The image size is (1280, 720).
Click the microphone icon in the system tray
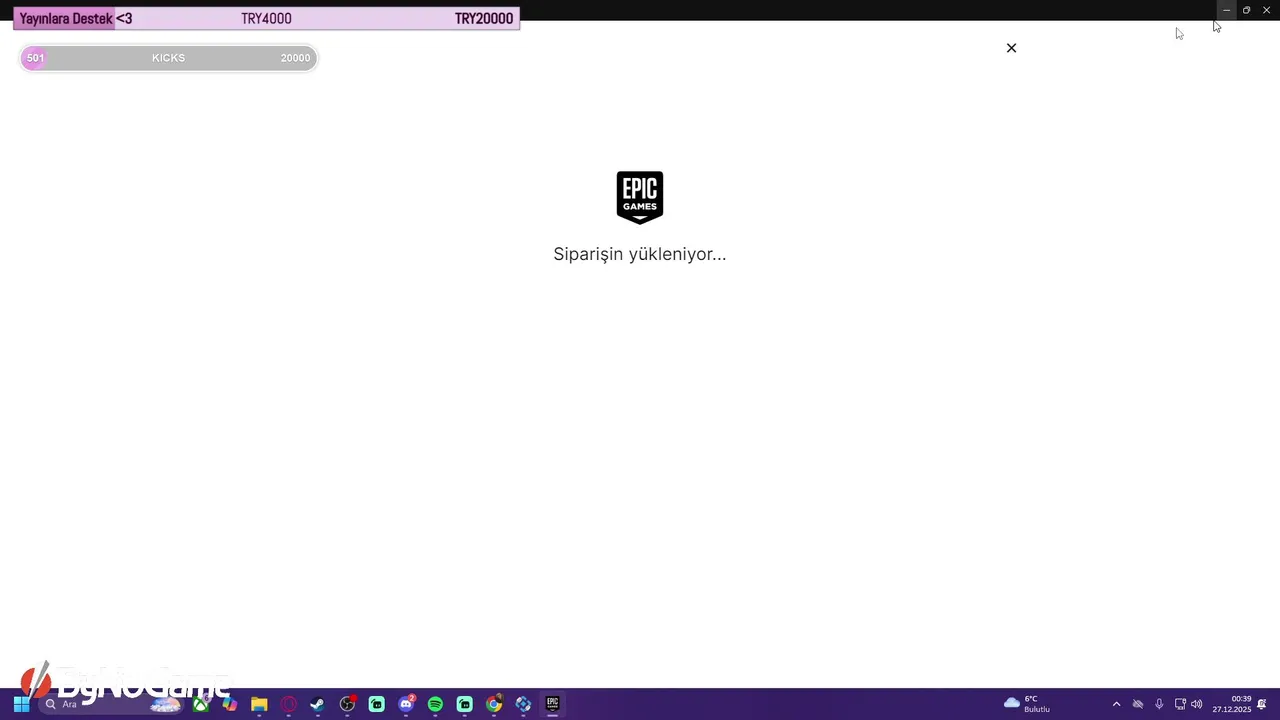pyautogui.click(x=1159, y=704)
